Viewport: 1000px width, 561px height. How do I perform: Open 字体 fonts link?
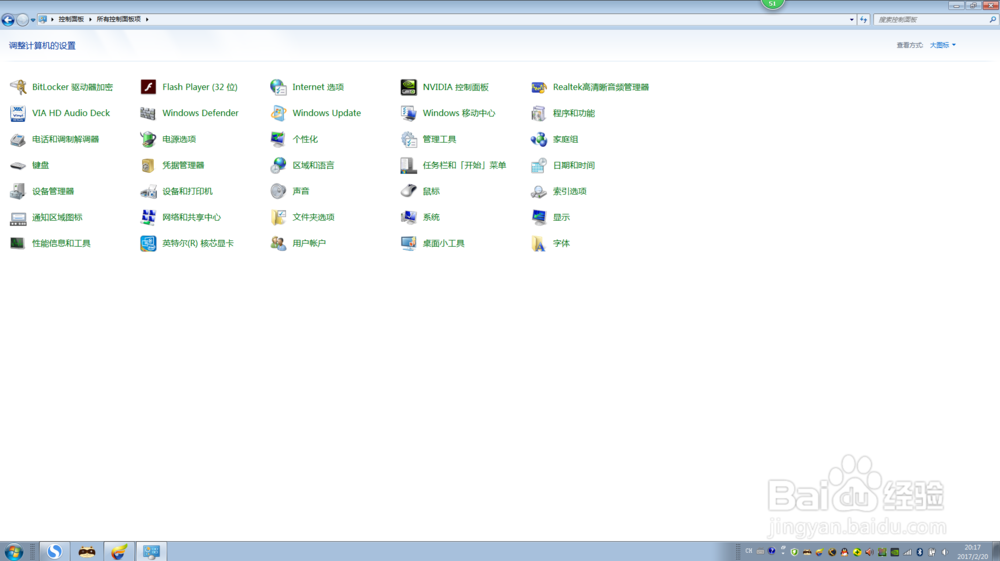(561, 244)
